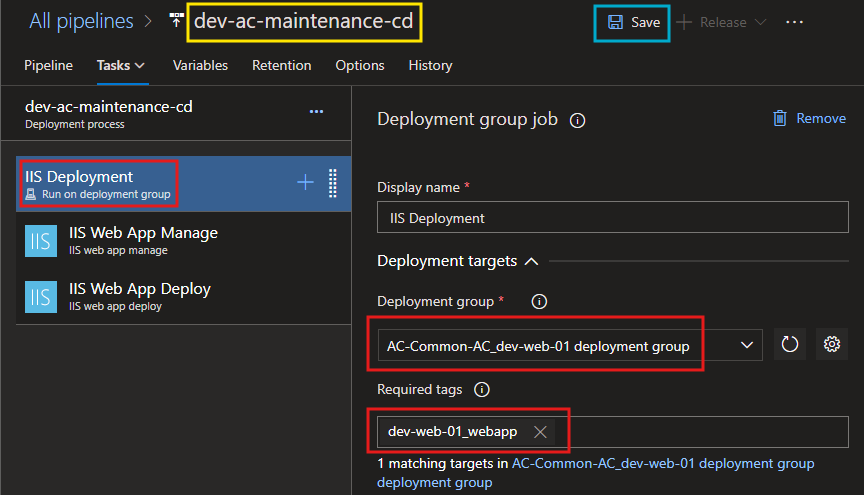Focus the Display name input field

[613, 217]
